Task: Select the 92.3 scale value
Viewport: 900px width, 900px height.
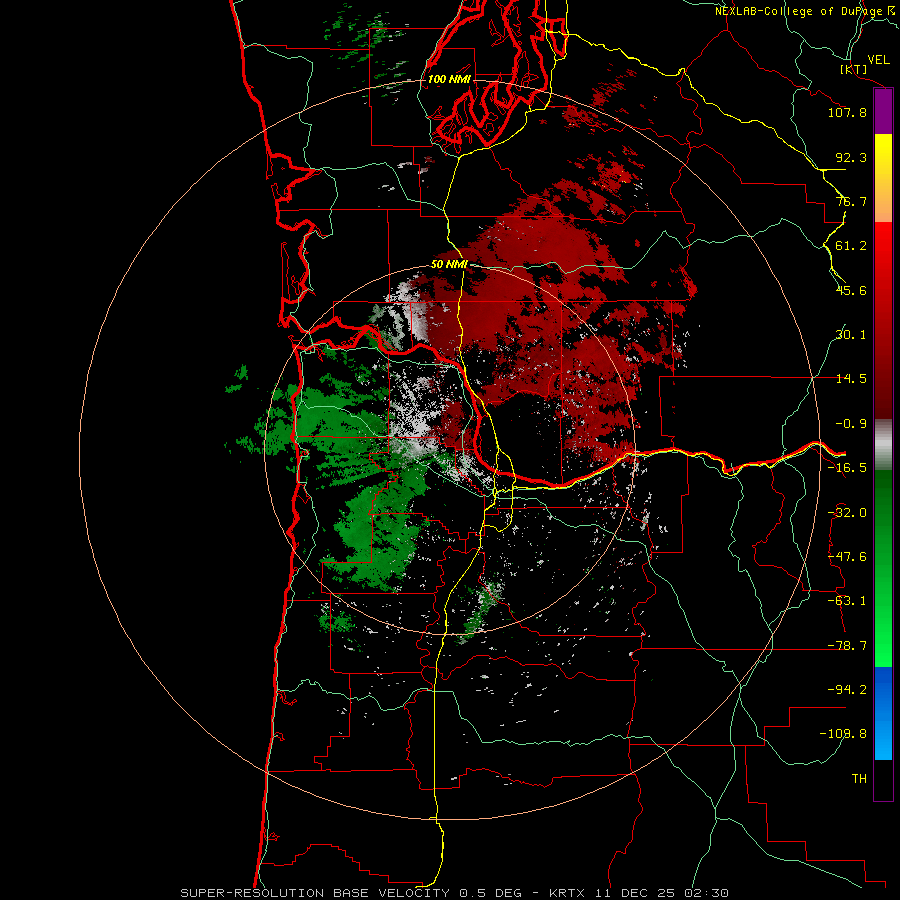Action: point(851,157)
